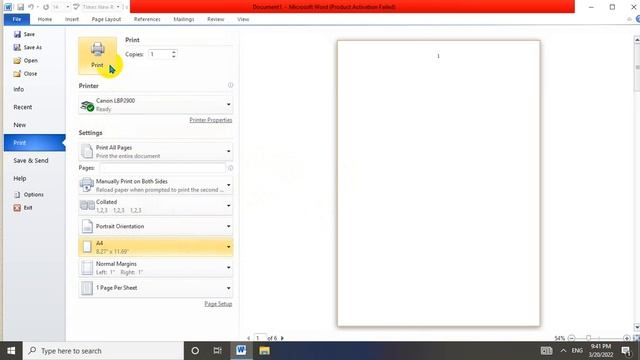Open the Normal Margins dropdown

[x=156, y=268]
